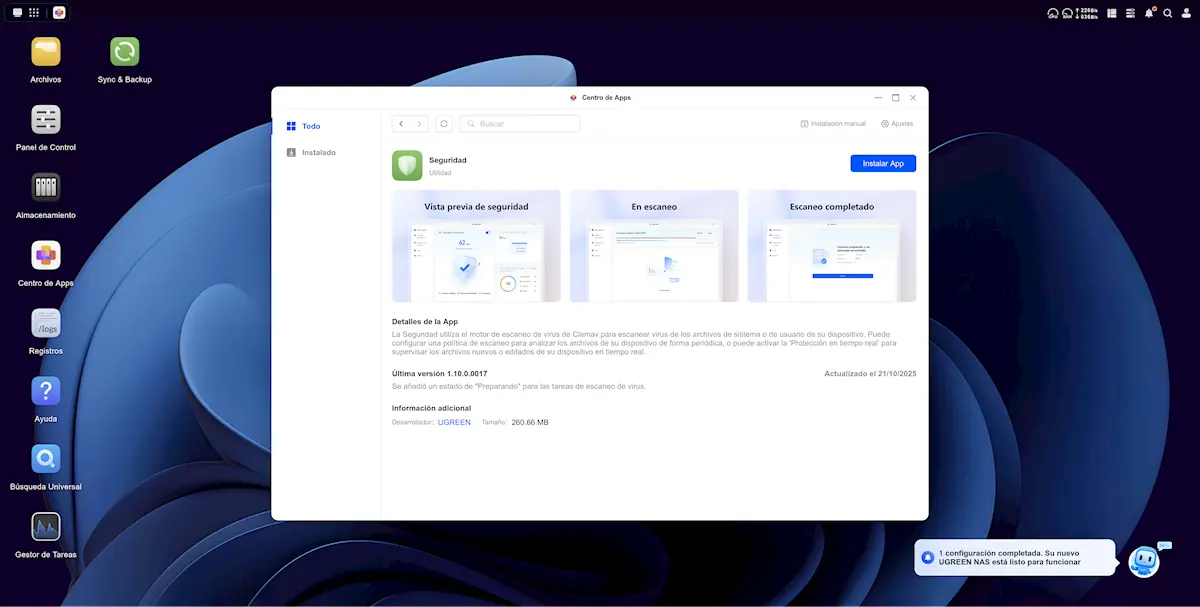The width and height of the screenshot is (1200, 607).
Task: Open the Almacenamiento storage app
Action: (46, 188)
